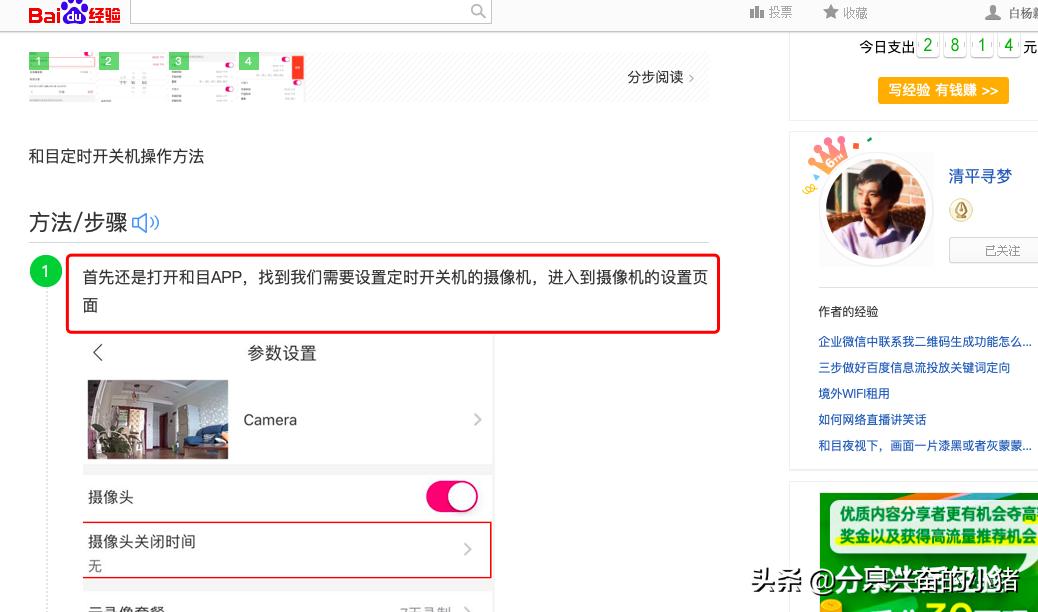Viewport: 1038px width, 612px height.
Task: Toggle the 摄像头 switch in the screenshot
Action: 451,496
